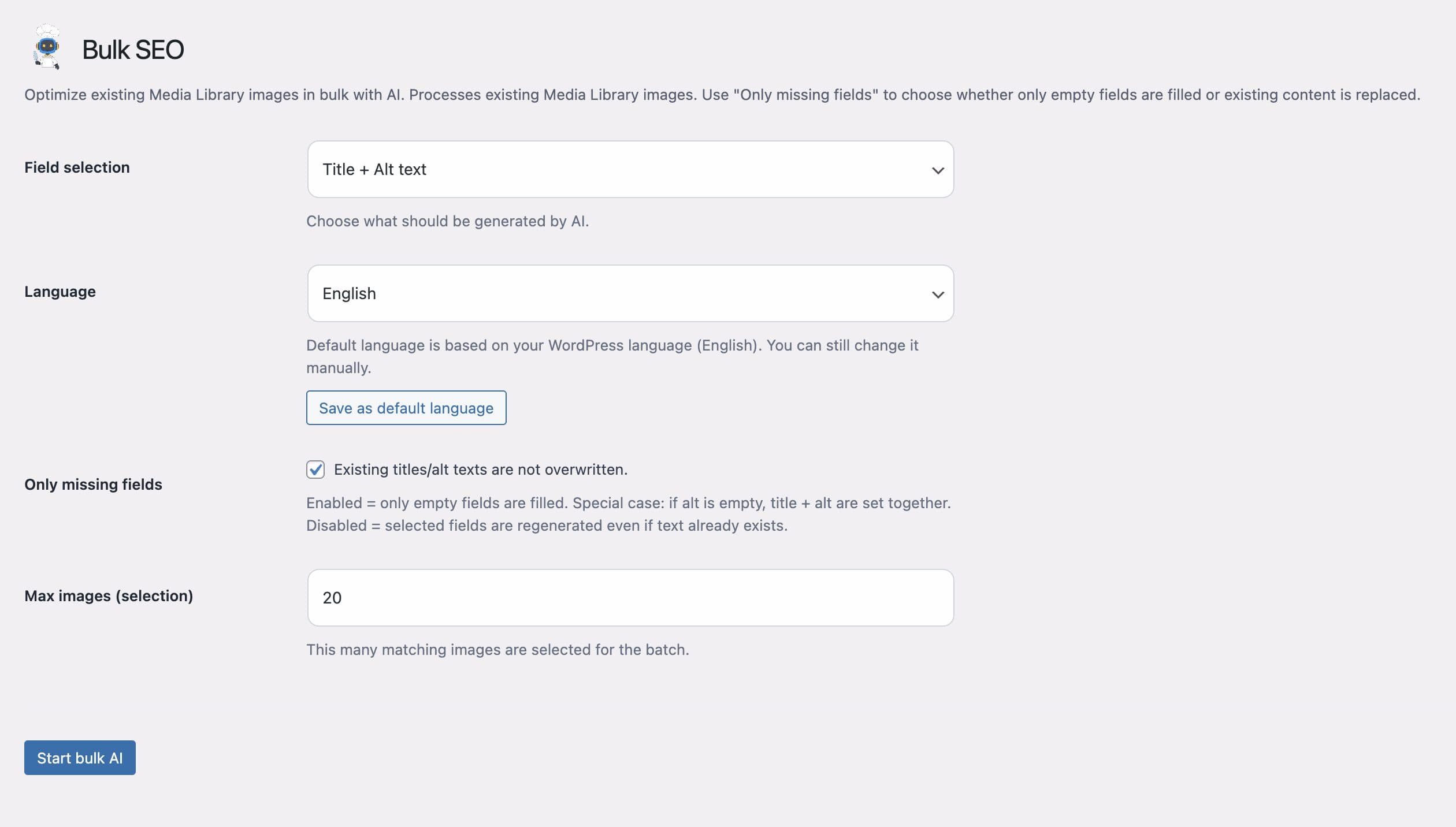Click the "Only missing fields" row label
Screen dimensions: 1456x827
93,485
